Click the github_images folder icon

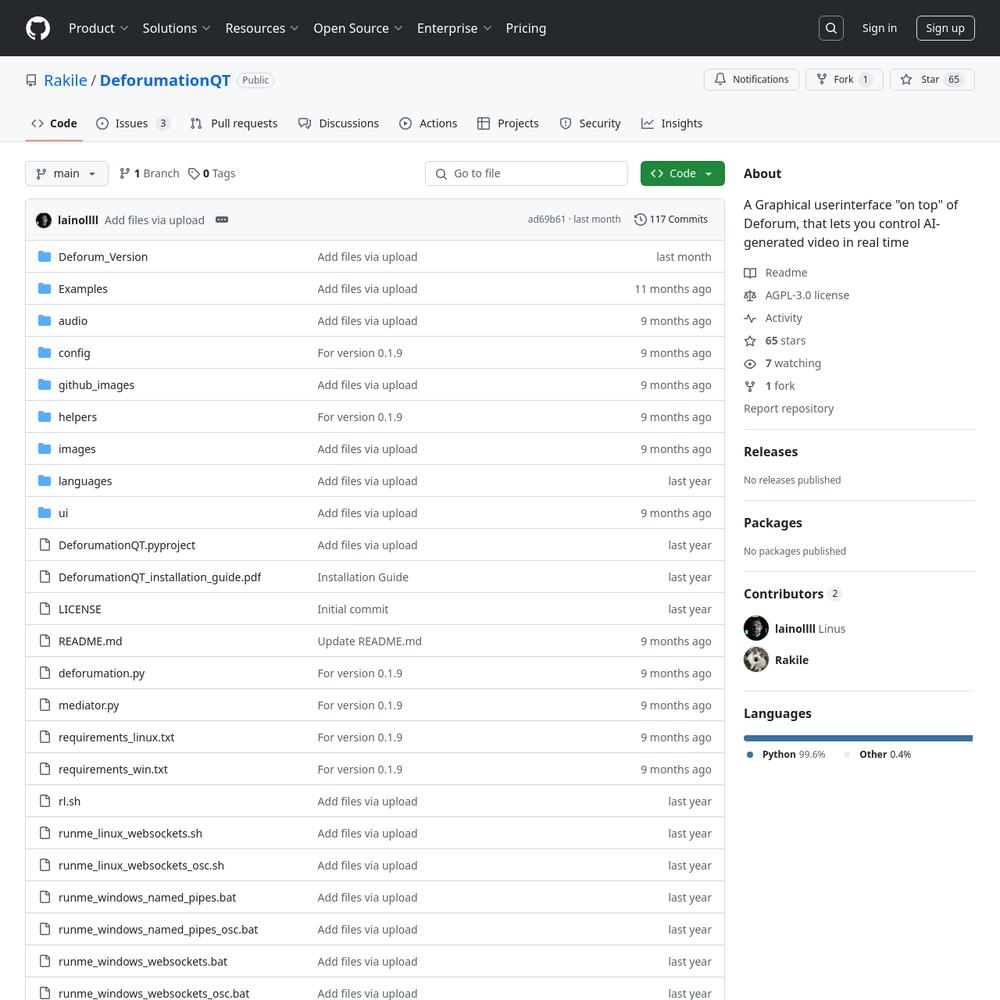[44, 385]
